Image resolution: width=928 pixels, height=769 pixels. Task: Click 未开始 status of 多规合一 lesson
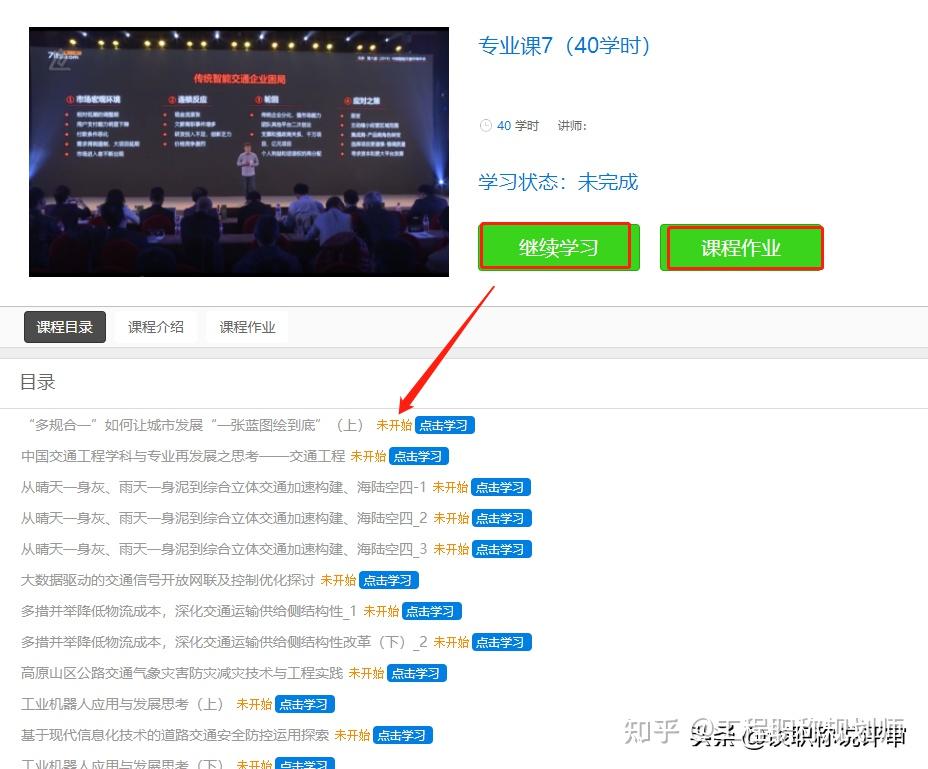394,425
